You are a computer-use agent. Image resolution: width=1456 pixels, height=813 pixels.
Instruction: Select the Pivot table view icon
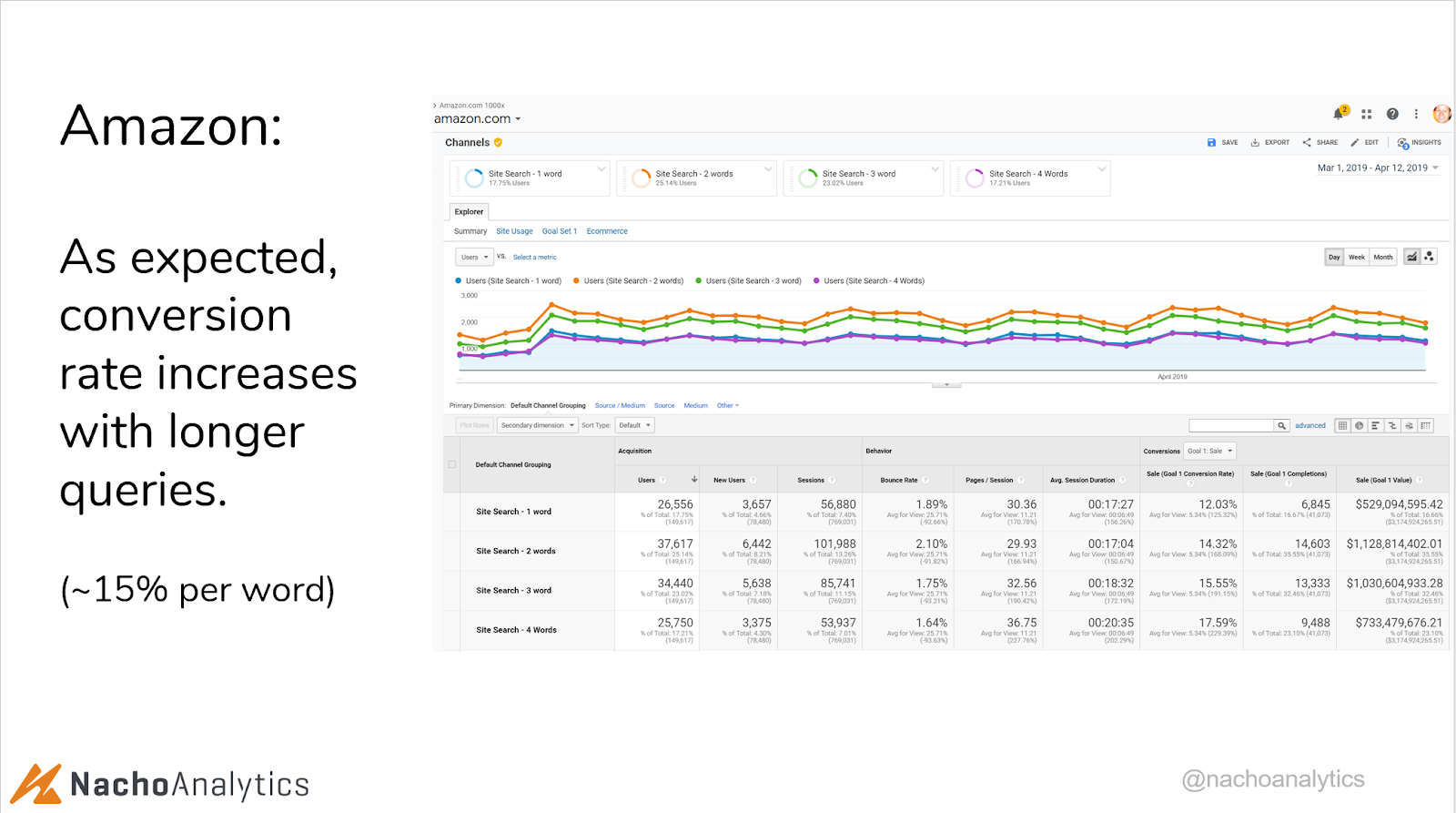(x=1426, y=425)
